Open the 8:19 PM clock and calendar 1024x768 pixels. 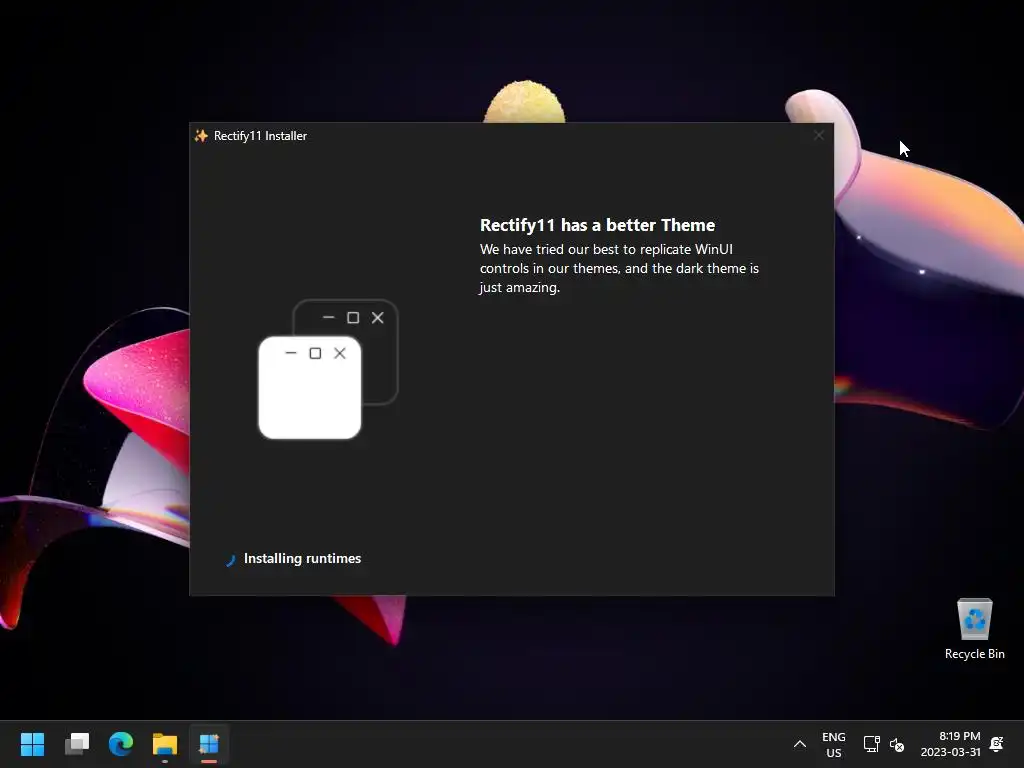pos(951,744)
